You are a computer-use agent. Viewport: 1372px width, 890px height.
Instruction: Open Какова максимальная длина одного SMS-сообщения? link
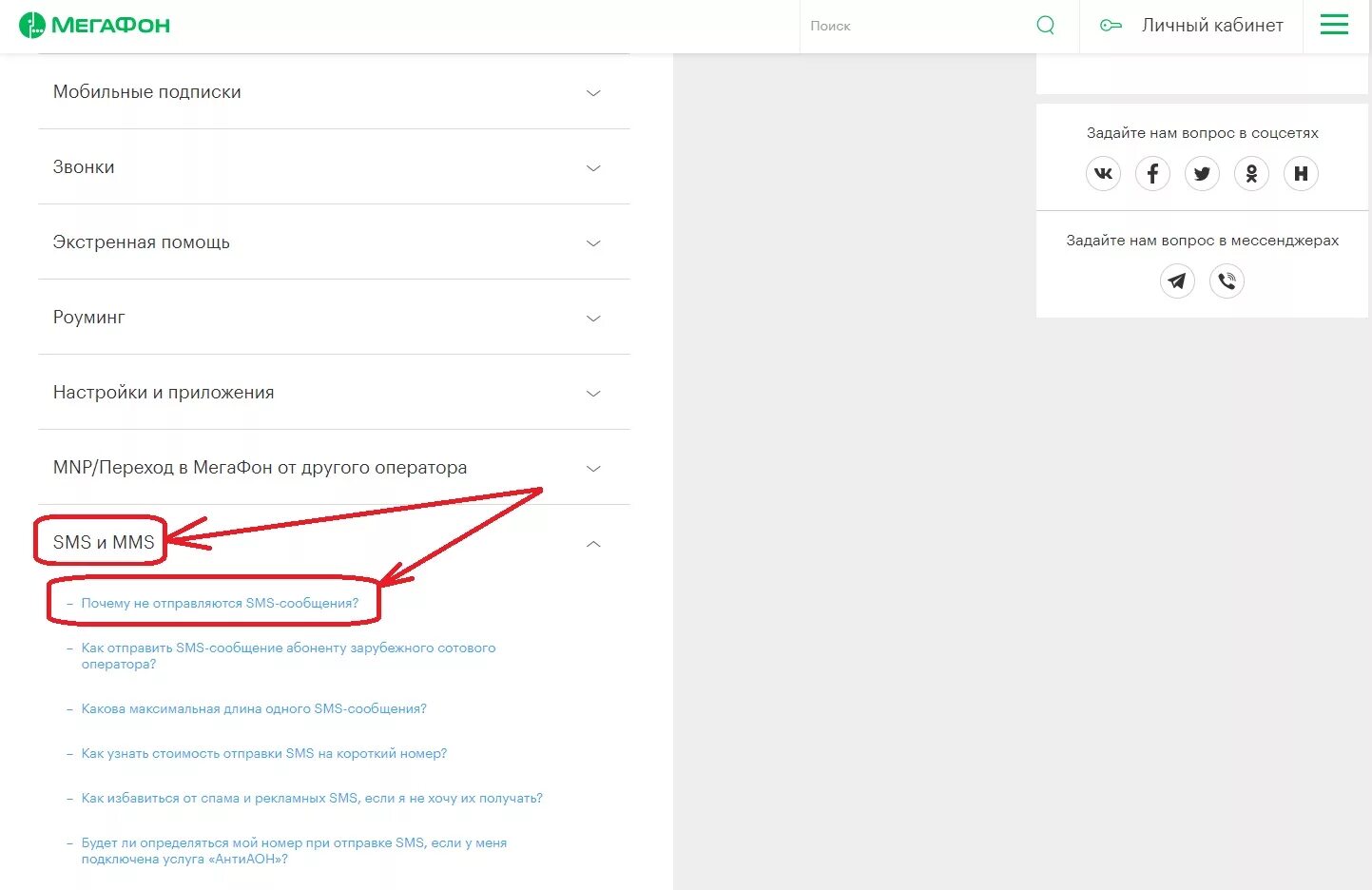pos(254,708)
